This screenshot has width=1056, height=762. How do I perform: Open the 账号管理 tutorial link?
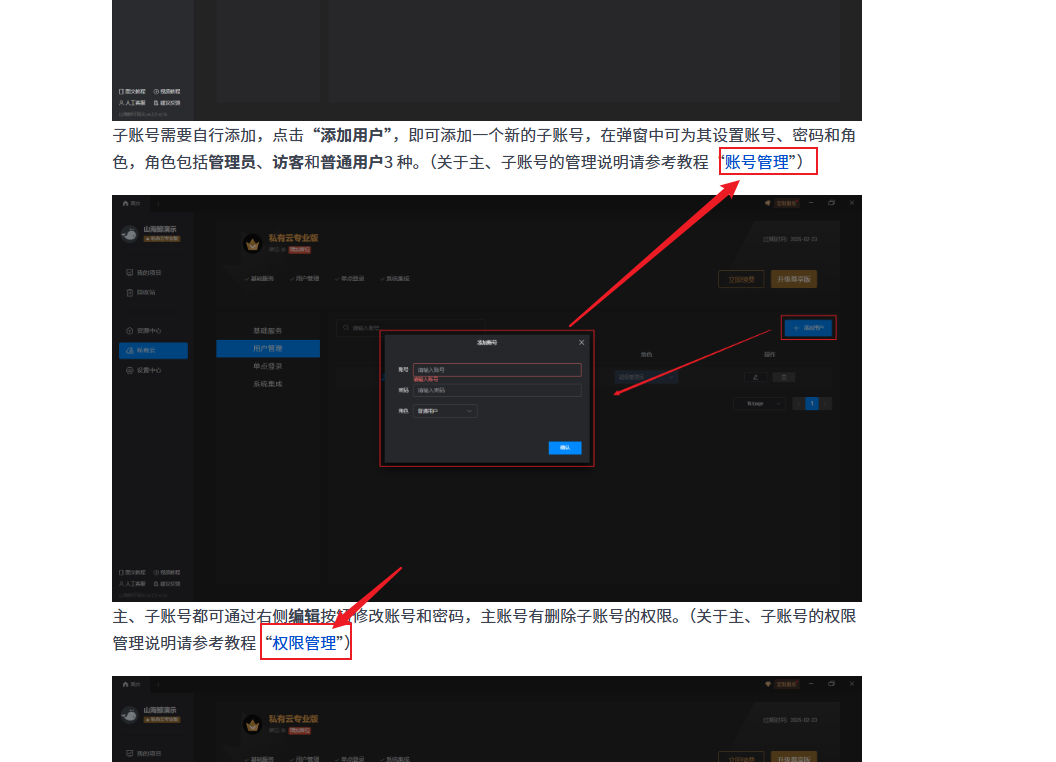(756, 162)
